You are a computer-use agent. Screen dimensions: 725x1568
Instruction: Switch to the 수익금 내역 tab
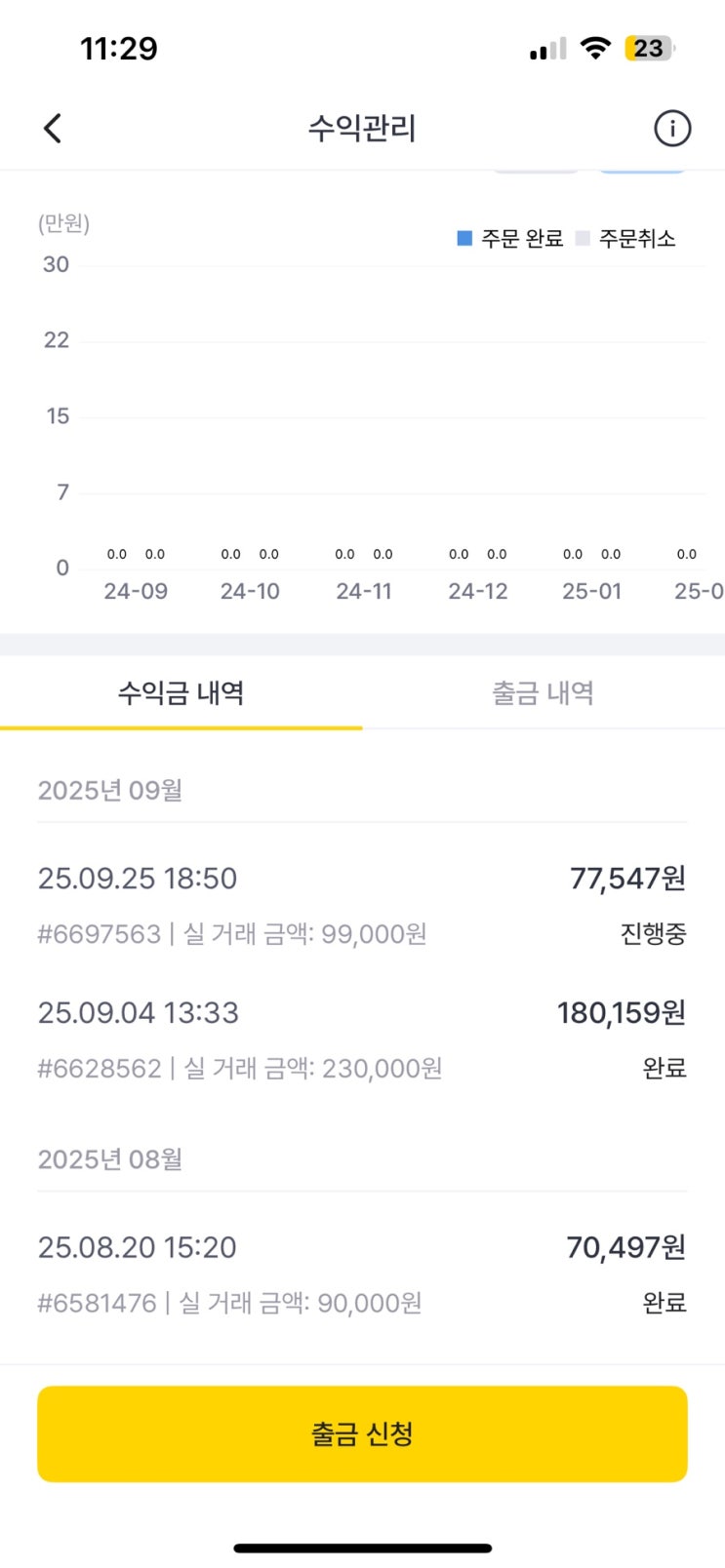[x=181, y=692]
